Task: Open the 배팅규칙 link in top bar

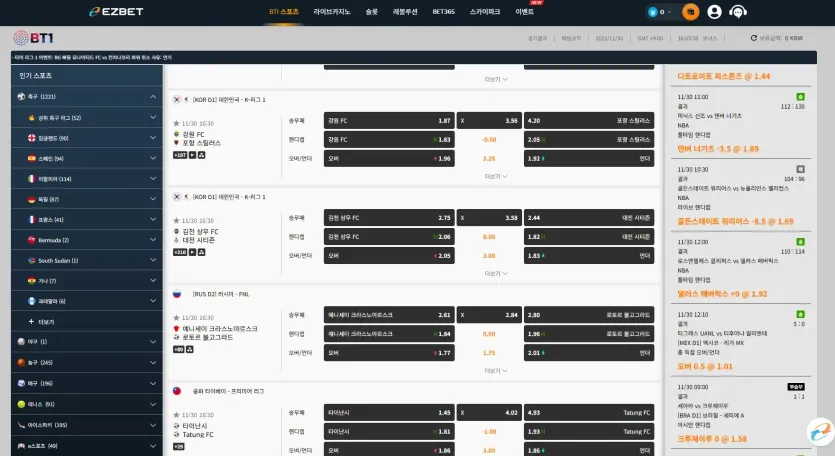Action: click(x=571, y=38)
